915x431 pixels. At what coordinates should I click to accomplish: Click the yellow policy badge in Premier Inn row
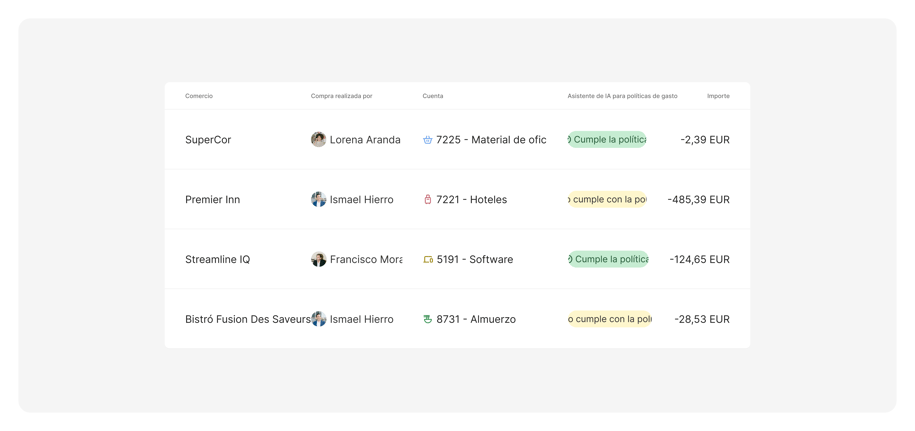point(607,199)
